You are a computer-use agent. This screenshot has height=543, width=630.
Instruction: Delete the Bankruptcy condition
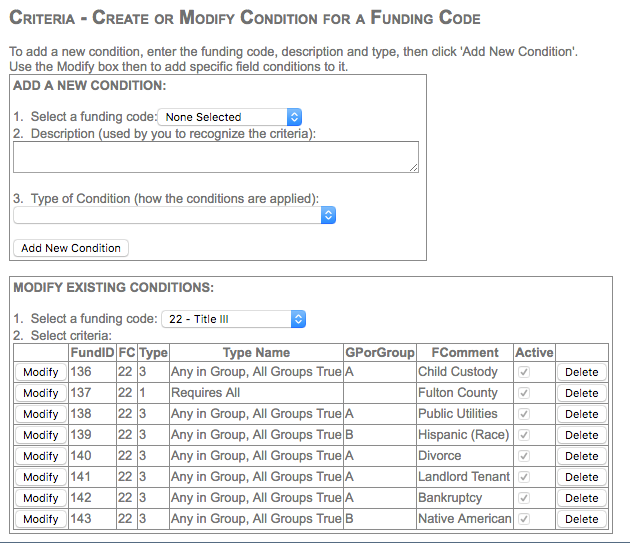[x=581, y=498]
